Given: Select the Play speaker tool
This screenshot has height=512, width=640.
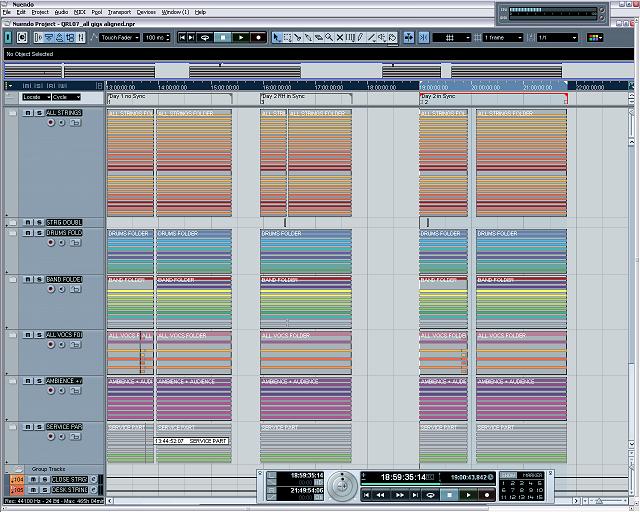Looking at the screenshot, I should (382, 38).
